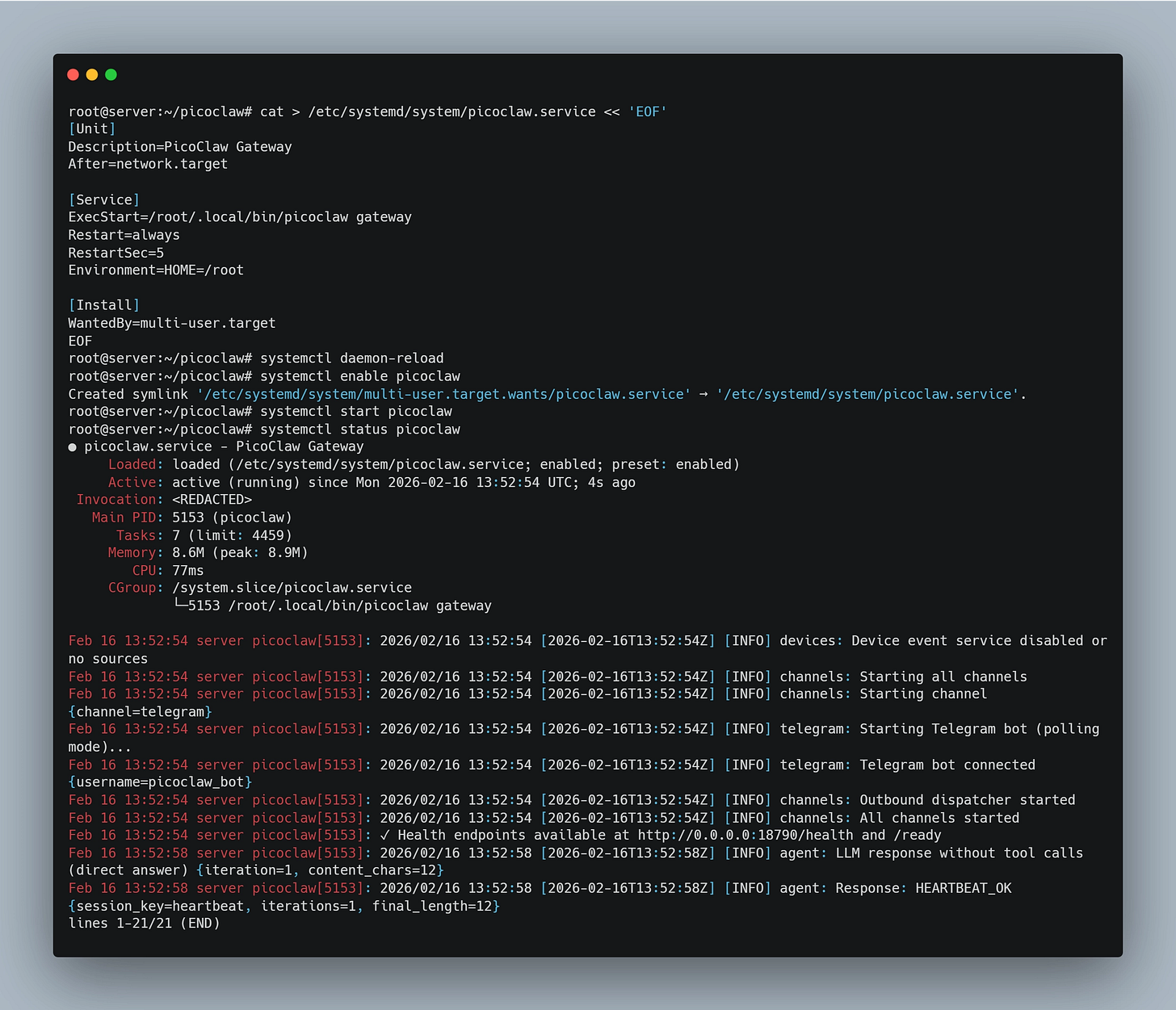The height and width of the screenshot is (1010, 1176).
Task: Maximize the terminal using the green button
Action: coord(111,75)
